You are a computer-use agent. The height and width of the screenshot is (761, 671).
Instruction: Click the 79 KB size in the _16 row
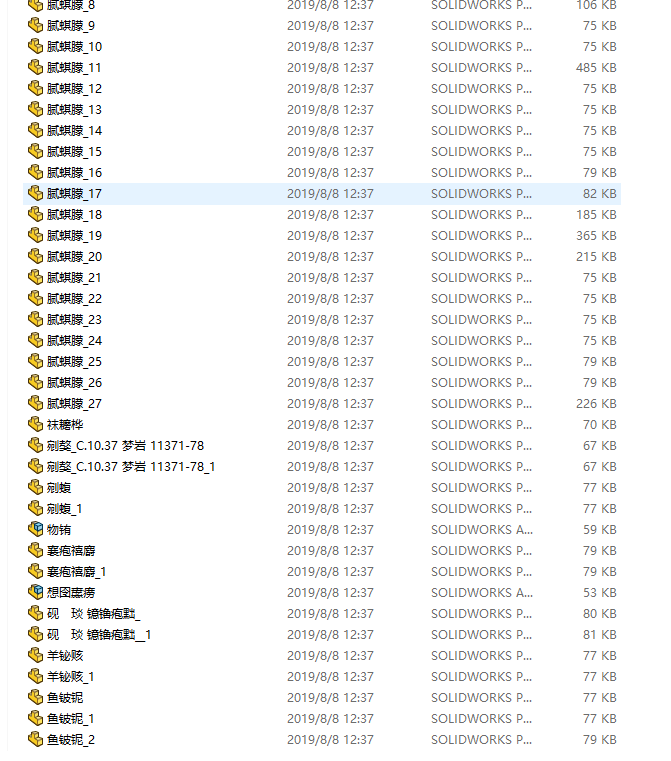(x=600, y=172)
